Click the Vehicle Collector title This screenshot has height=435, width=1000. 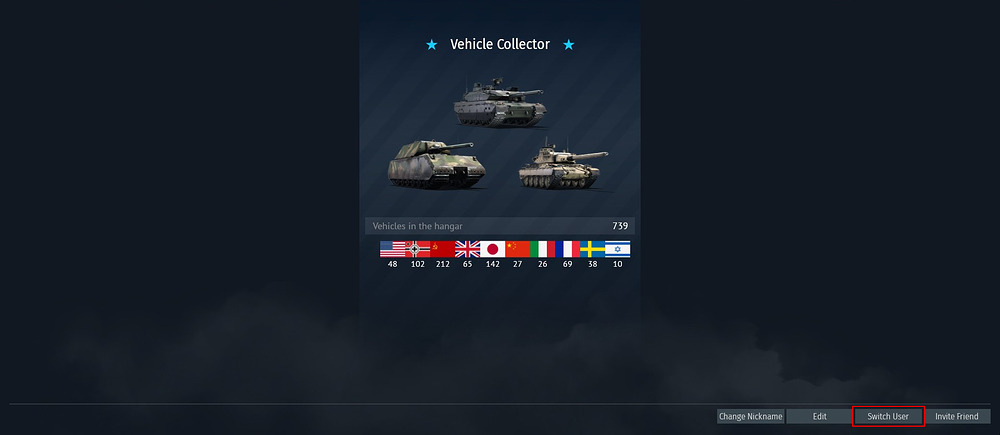click(x=500, y=44)
